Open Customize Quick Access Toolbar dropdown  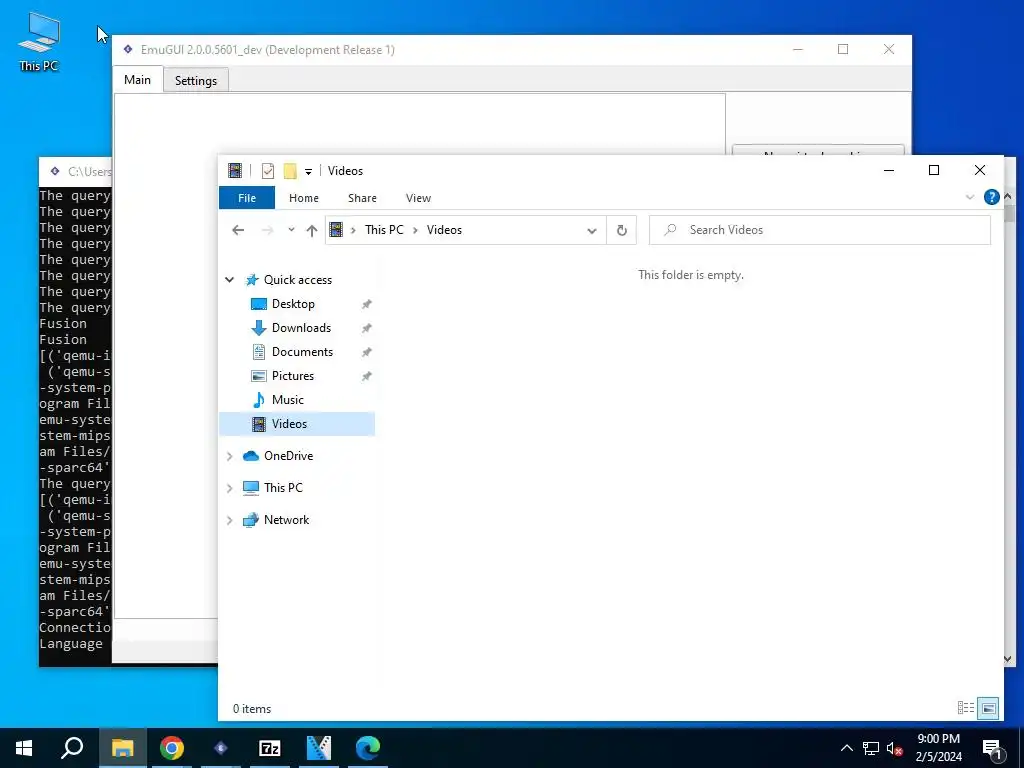click(308, 172)
